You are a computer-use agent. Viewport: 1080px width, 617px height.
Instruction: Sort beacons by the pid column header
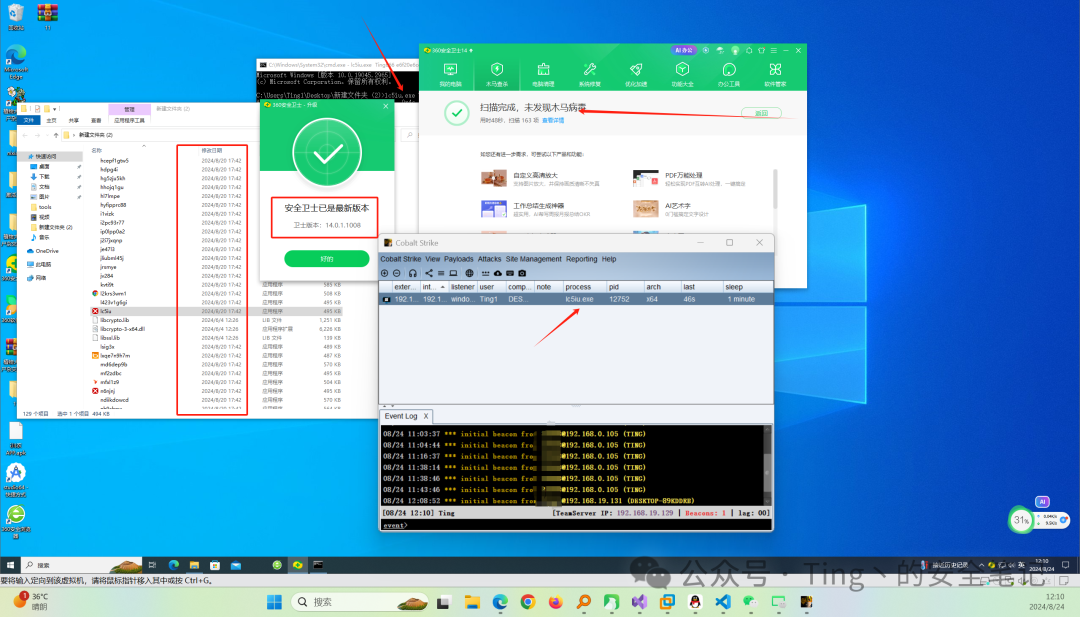click(625, 287)
